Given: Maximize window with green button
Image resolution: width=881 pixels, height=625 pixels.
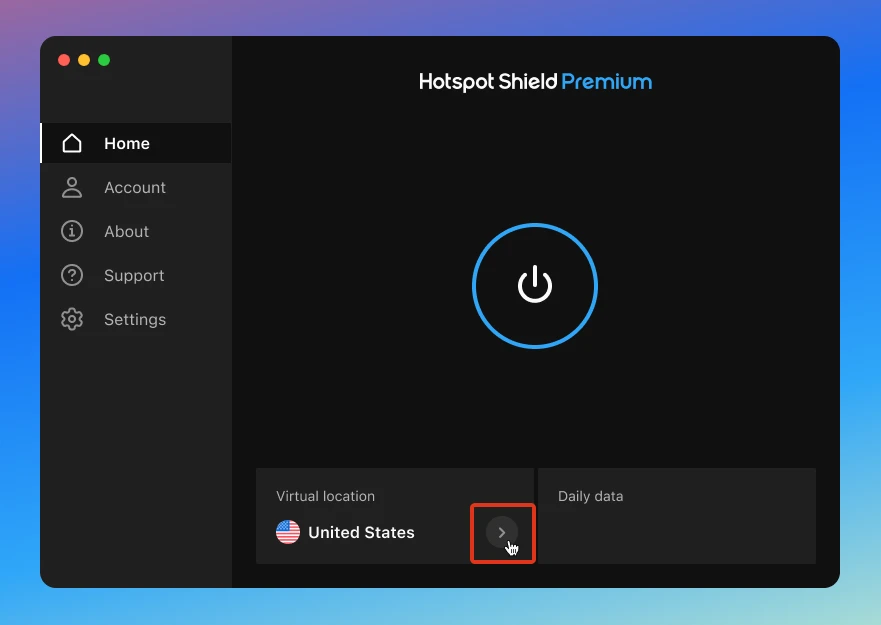Looking at the screenshot, I should 104,60.
